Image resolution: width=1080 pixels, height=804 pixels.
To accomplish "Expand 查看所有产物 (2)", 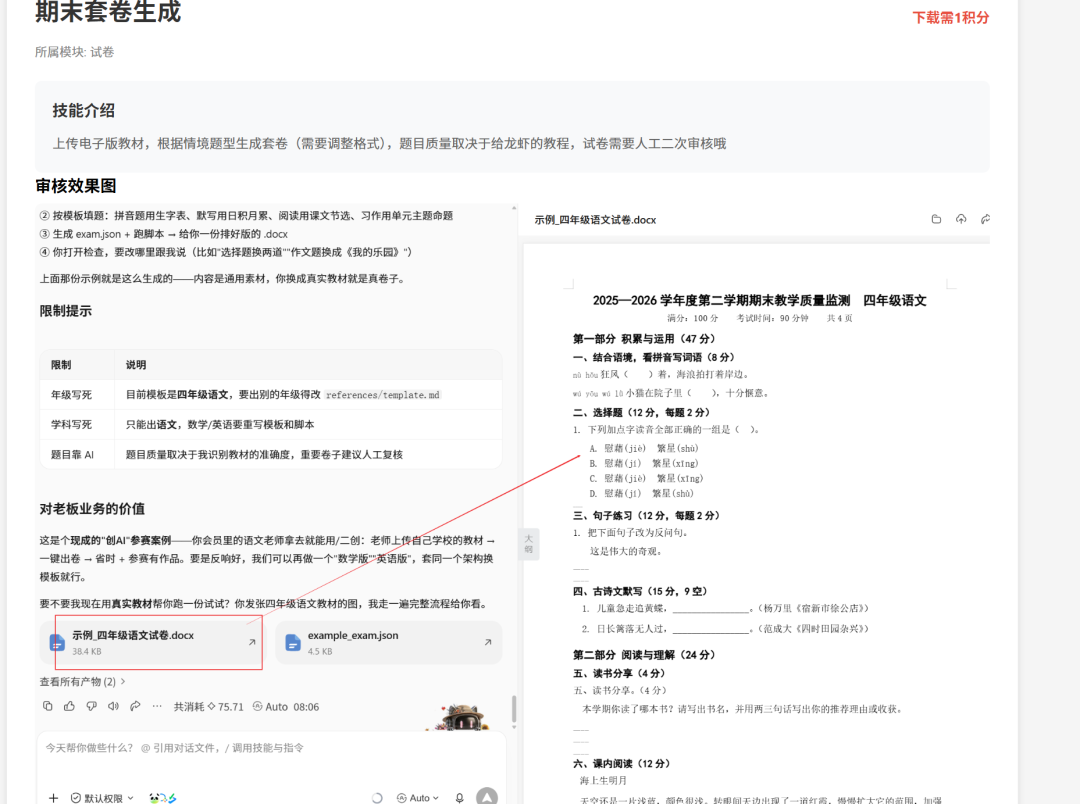I will pos(83,681).
